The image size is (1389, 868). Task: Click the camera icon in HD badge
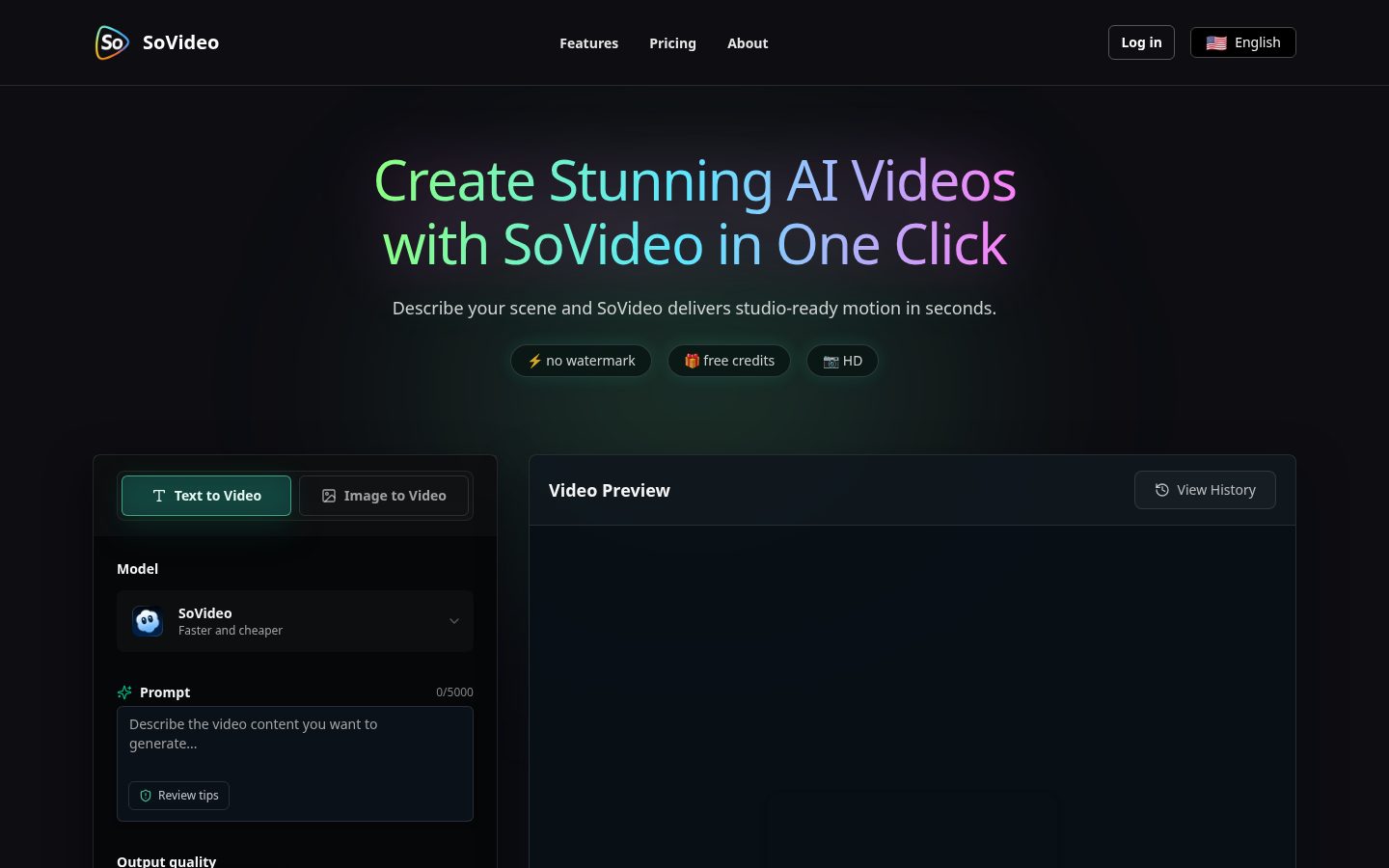point(831,362)
